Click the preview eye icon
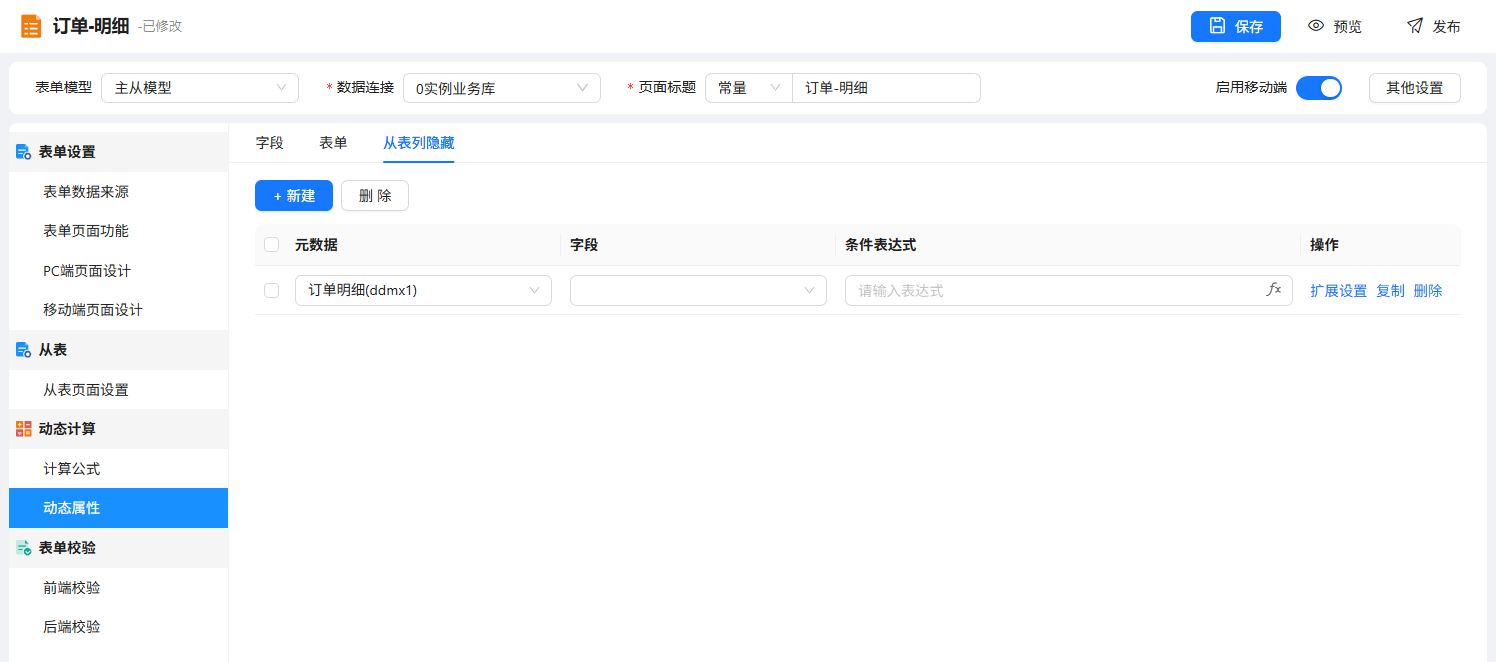1496x662 pixels. pyautogui.click(x=1316, y=26)
